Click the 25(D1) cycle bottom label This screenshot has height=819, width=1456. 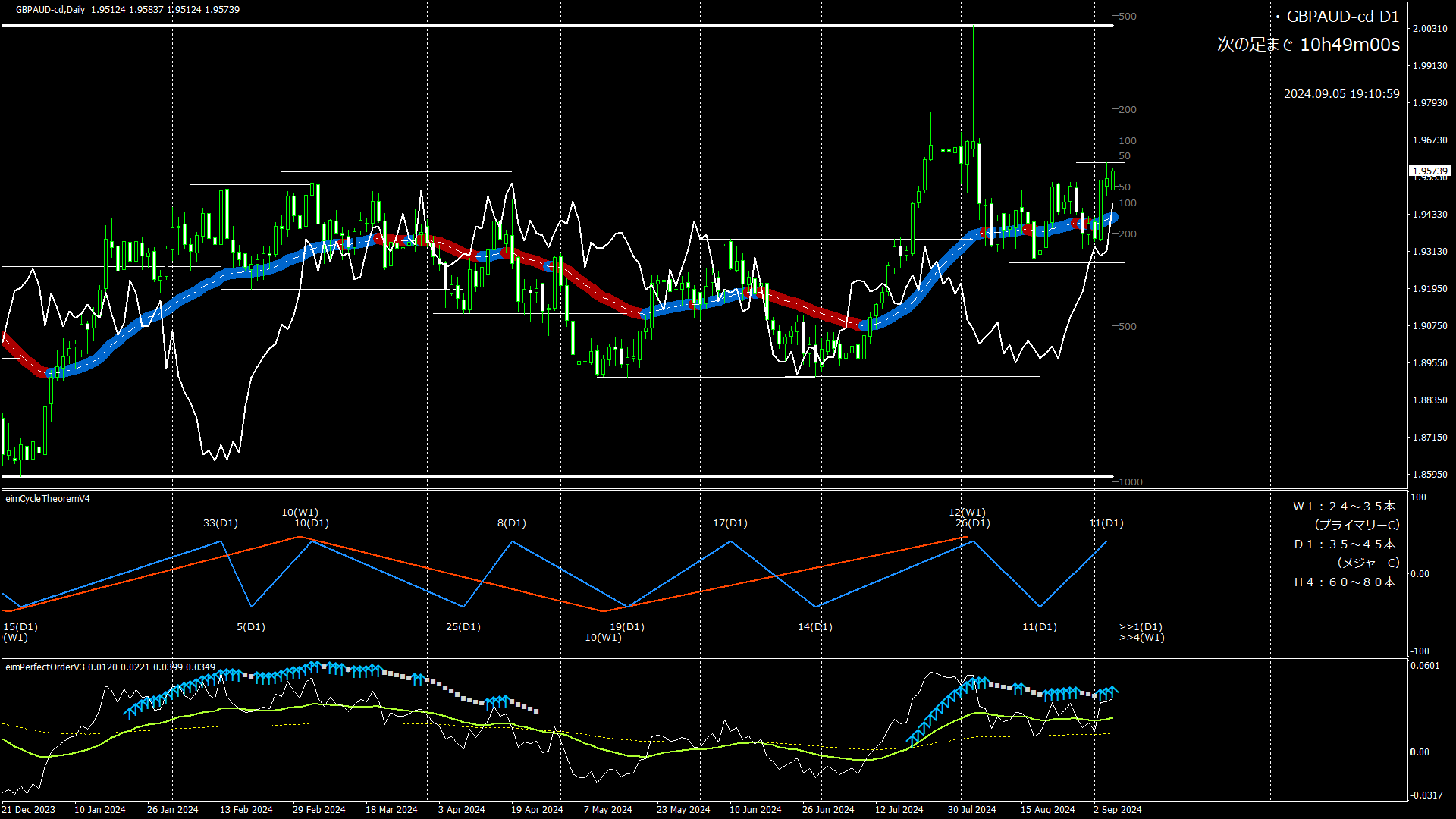(463, 627)
